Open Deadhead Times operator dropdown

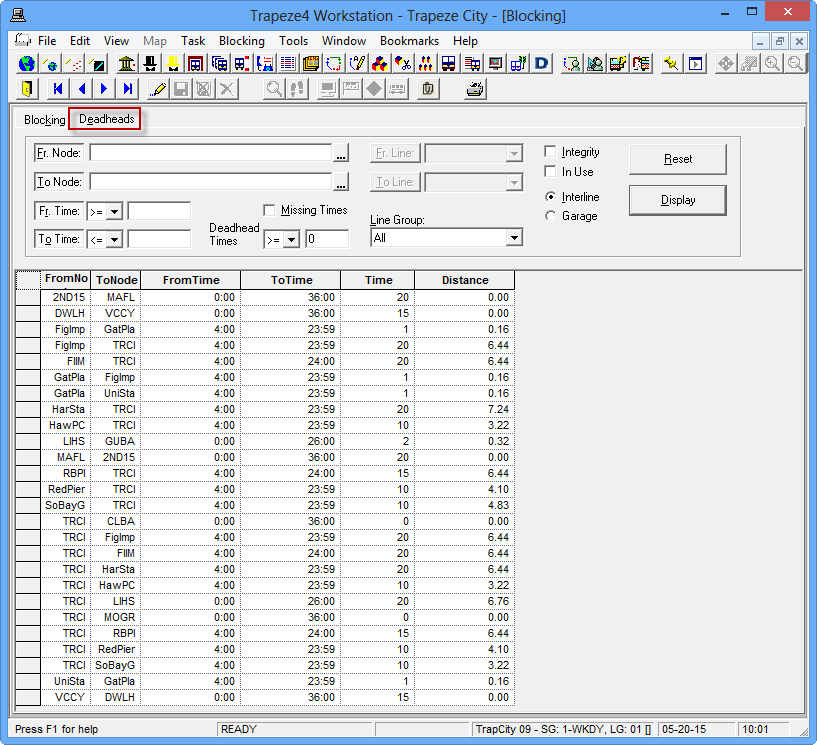click(291, 240)
